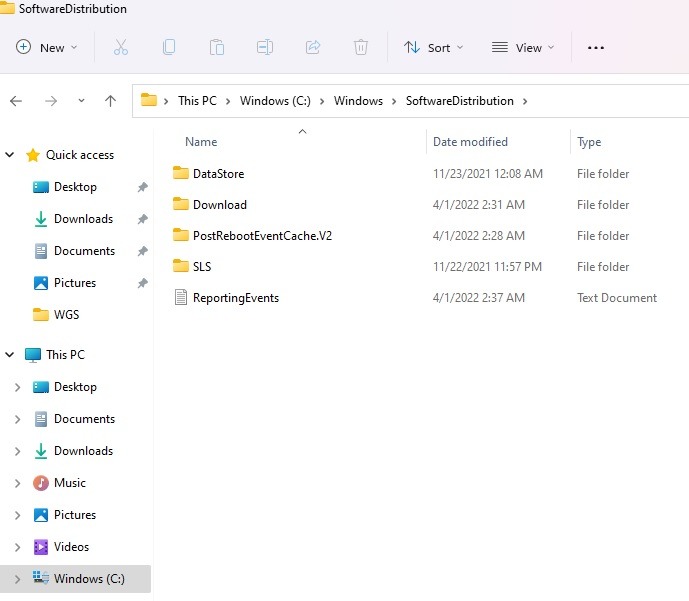Open Videos under This PC
Image resolution: width=689 pixels, height=601 pixels.
[x=71, y=547]
